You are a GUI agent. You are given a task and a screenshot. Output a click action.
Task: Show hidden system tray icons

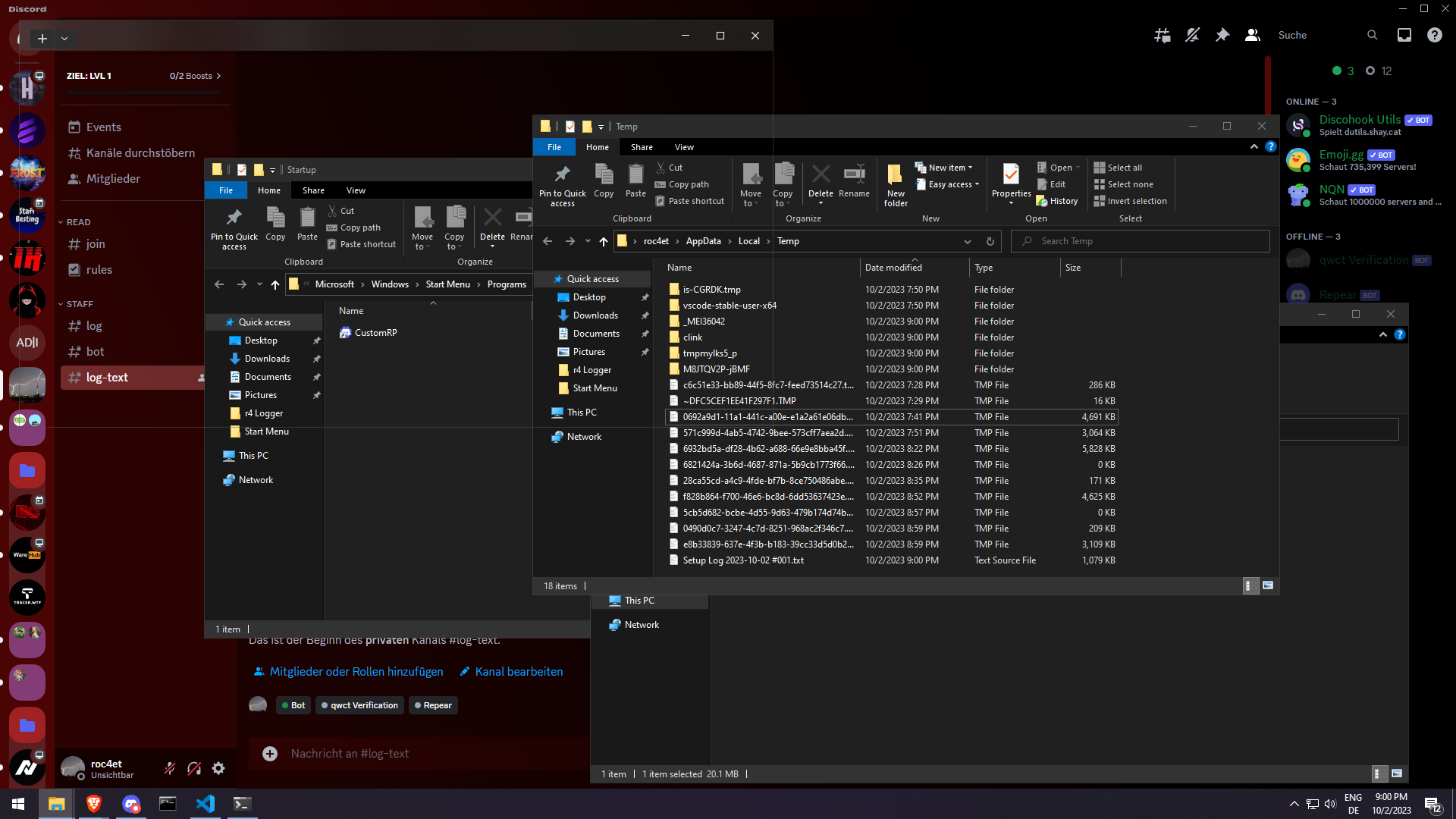(x=1294, y=804)
